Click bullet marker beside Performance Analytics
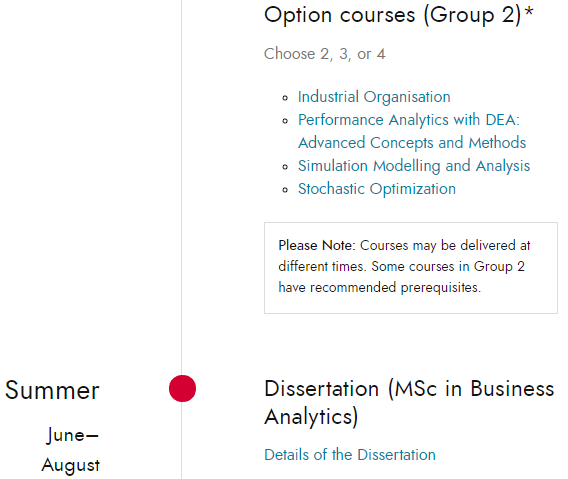The height and width of the screenshot is (479, 568). pyautogui.click(x=285, y=121)
